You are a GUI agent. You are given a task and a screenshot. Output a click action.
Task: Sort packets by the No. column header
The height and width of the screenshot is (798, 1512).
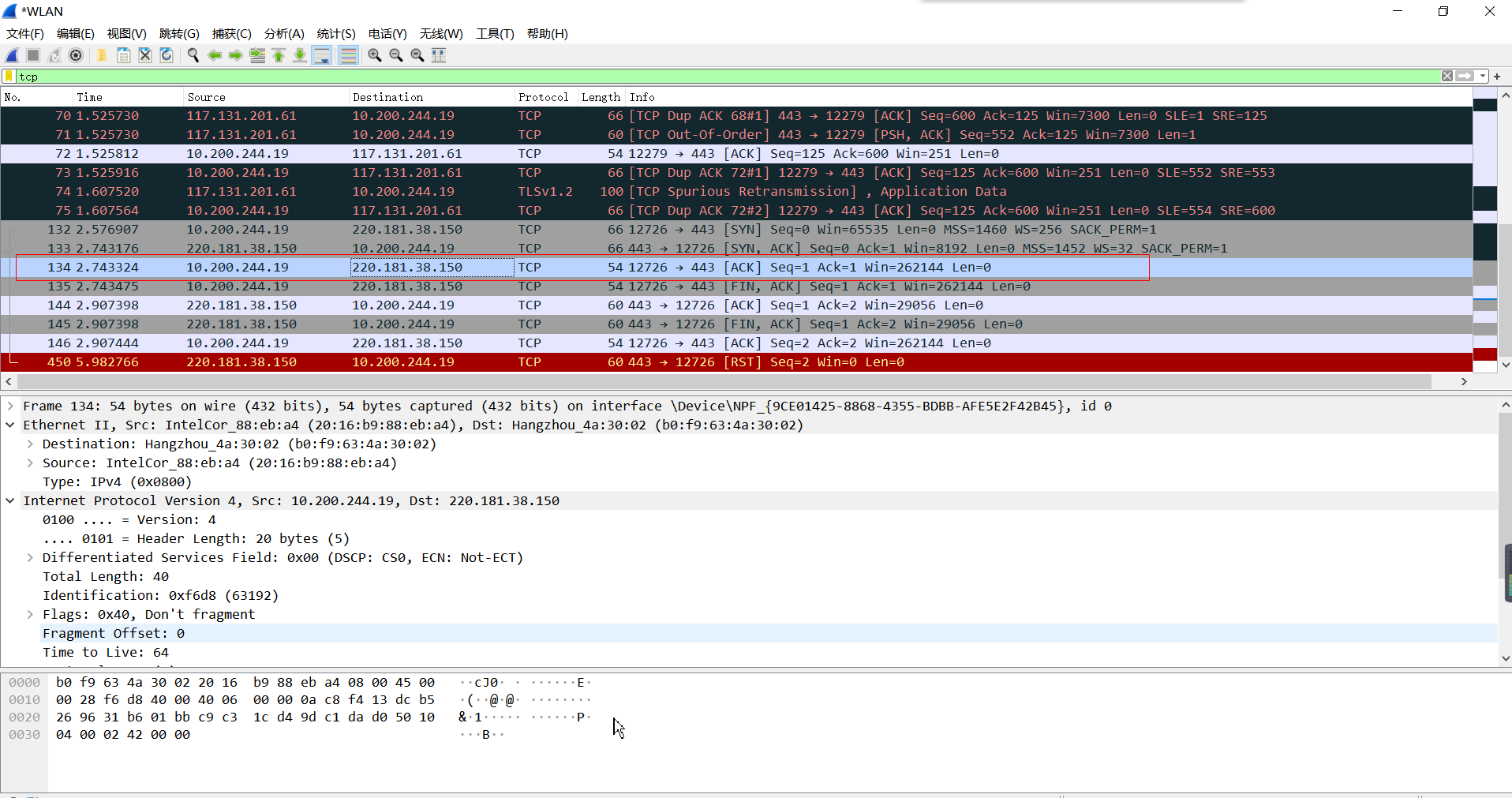pyautogui.click(x=37, y=97)
